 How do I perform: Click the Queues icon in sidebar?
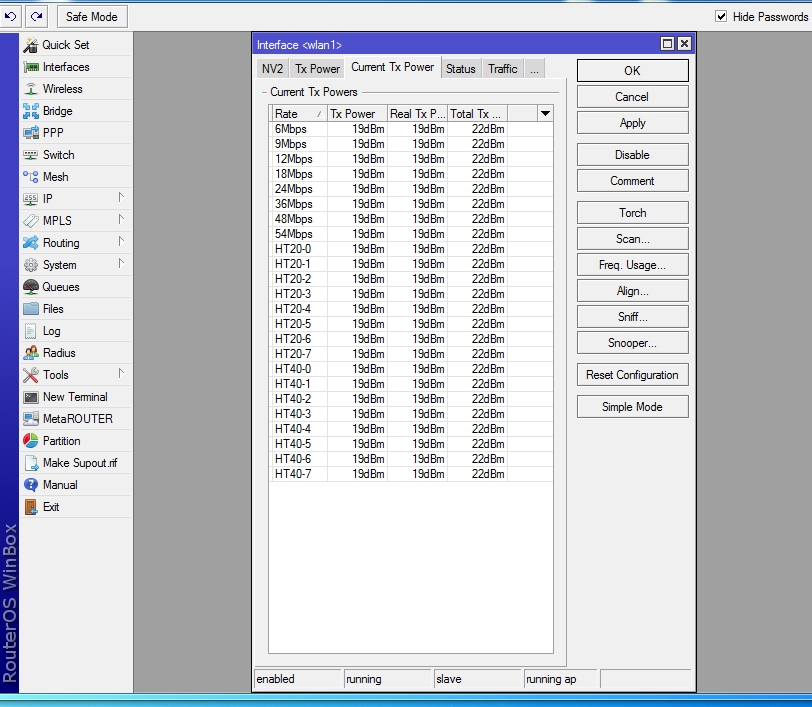click(x=31, y=287)
